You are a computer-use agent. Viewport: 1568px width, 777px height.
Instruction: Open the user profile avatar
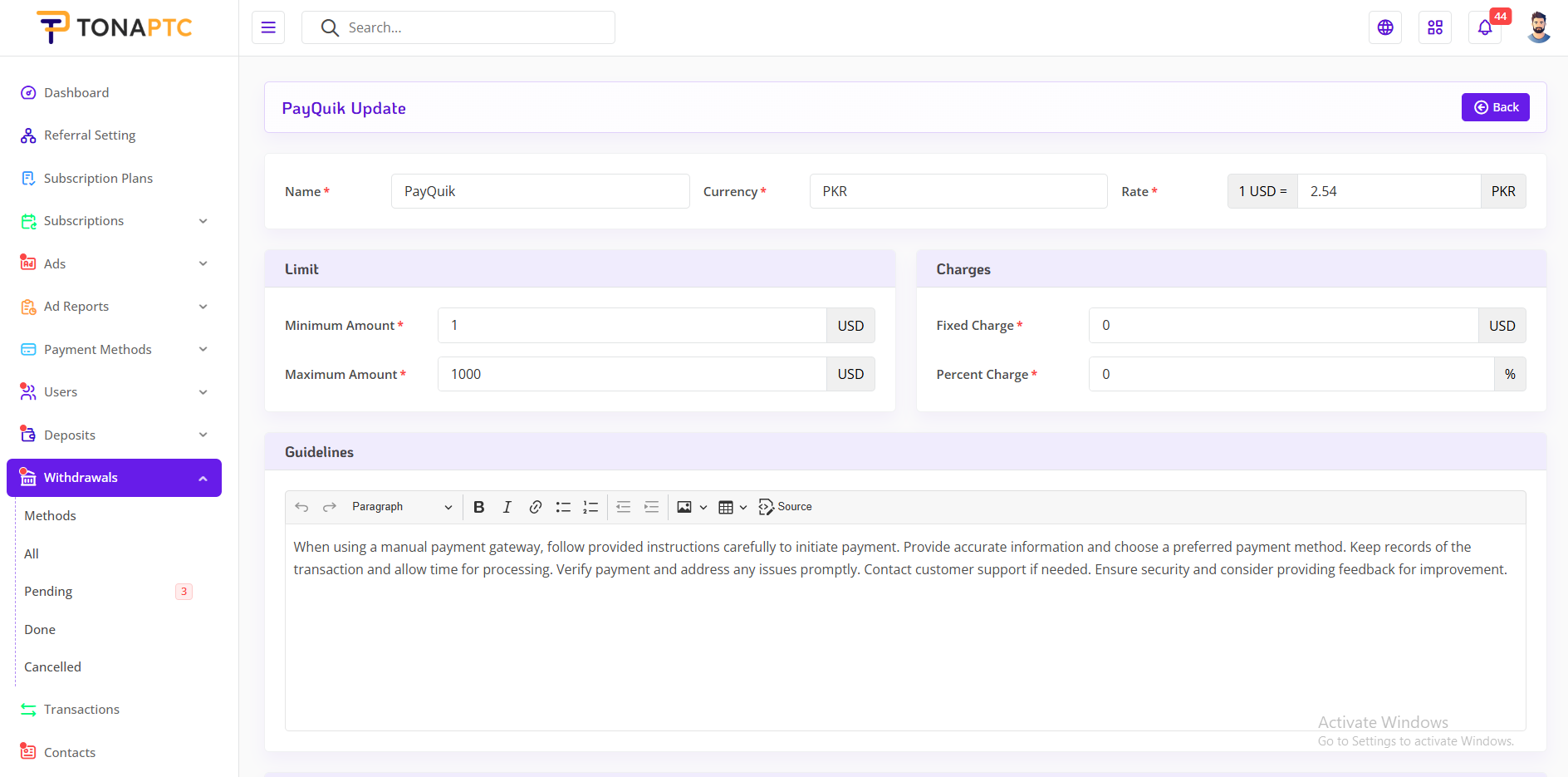pyautogui.click(x=1539, y=27)
